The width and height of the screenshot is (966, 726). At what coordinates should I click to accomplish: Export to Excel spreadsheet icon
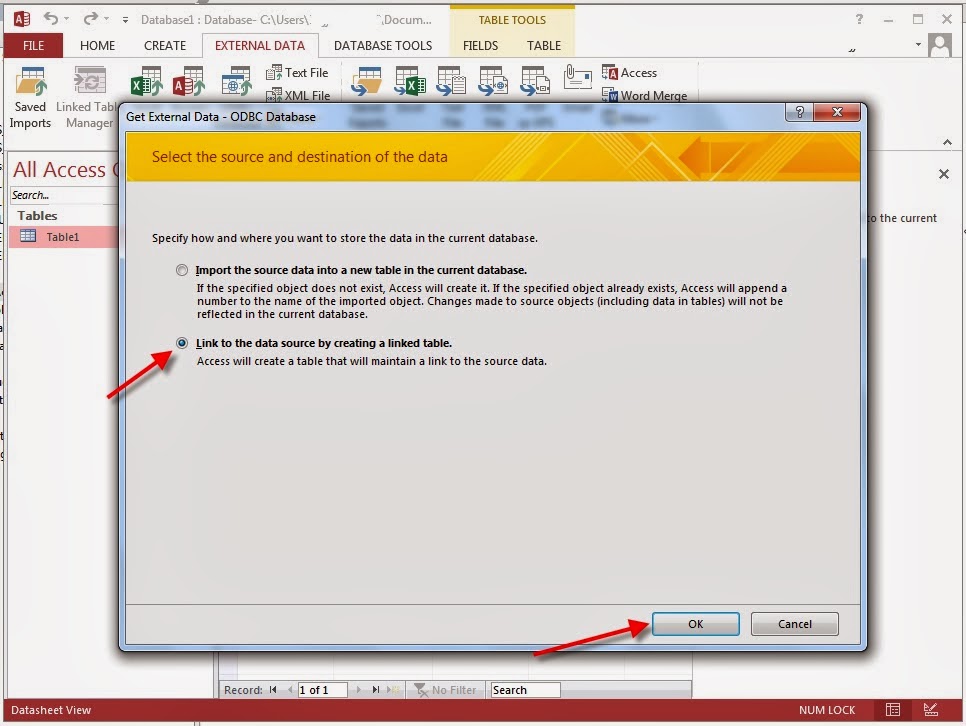coord(410,82)
